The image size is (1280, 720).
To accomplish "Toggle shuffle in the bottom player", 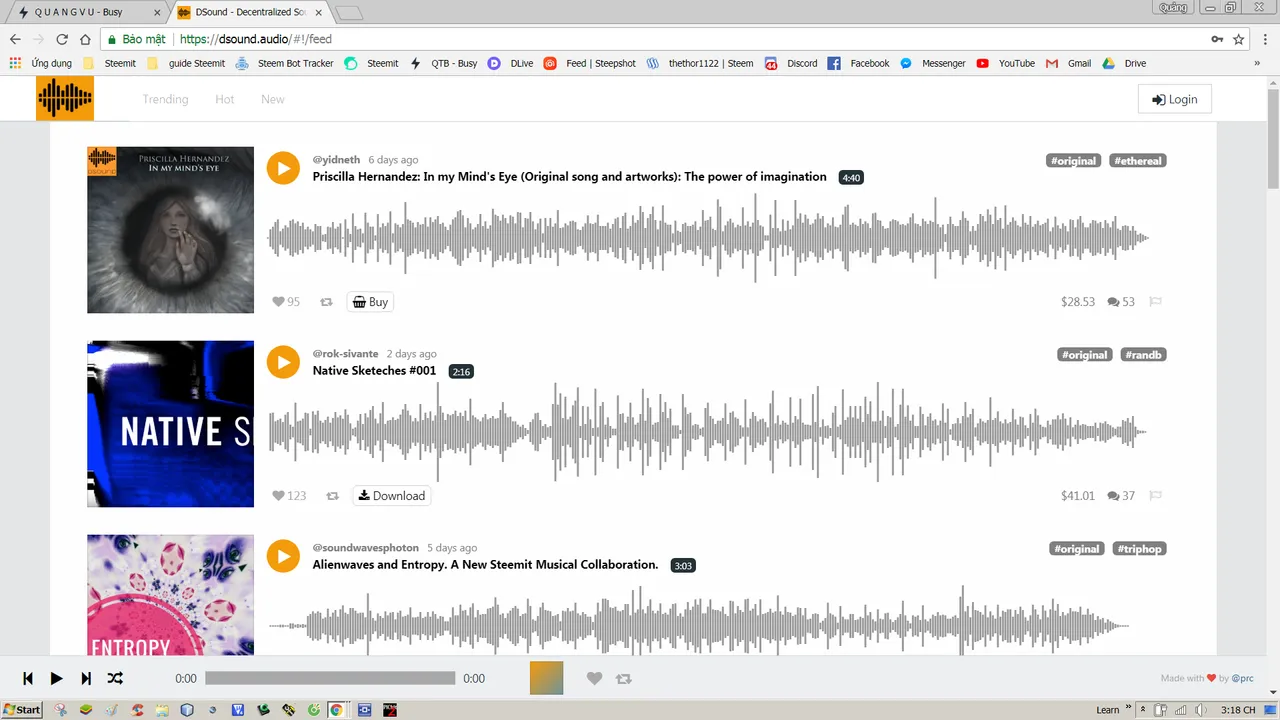I will click(x=115, y=678).
